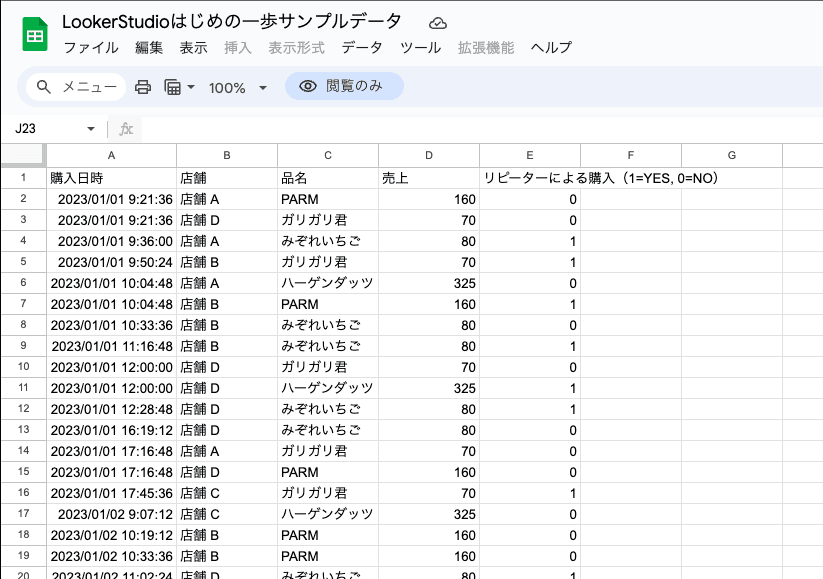
Task: Click the menu search magnifier icon
Action: point(44,87)
